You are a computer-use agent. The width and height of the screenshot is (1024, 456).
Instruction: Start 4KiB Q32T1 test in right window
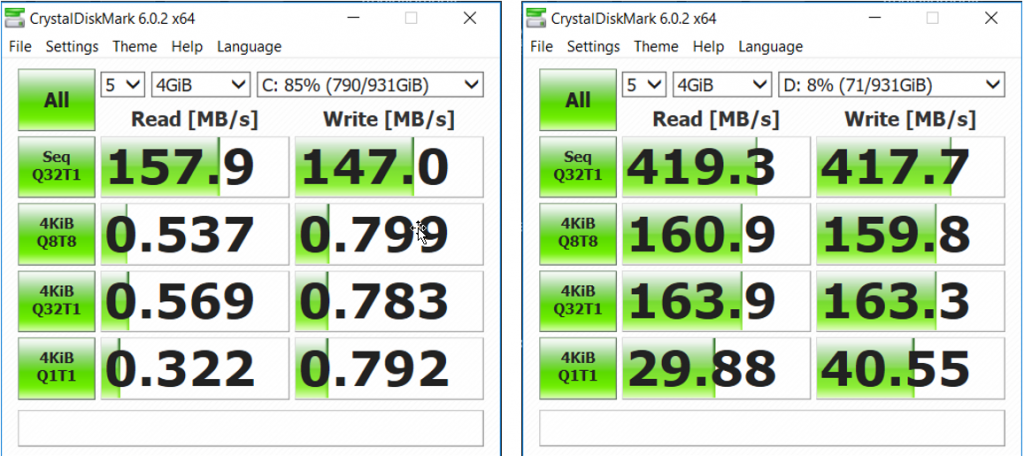point(578,301)
